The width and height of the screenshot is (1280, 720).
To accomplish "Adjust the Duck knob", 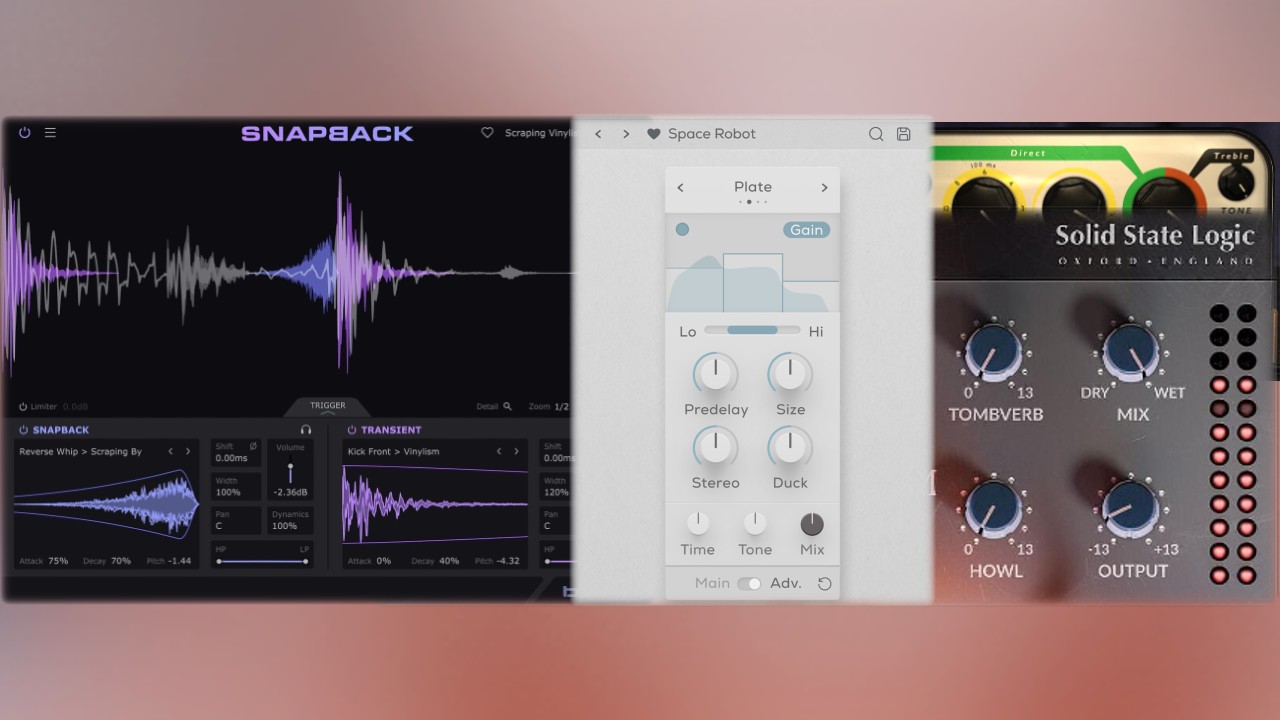I will [x=790, y=447].
